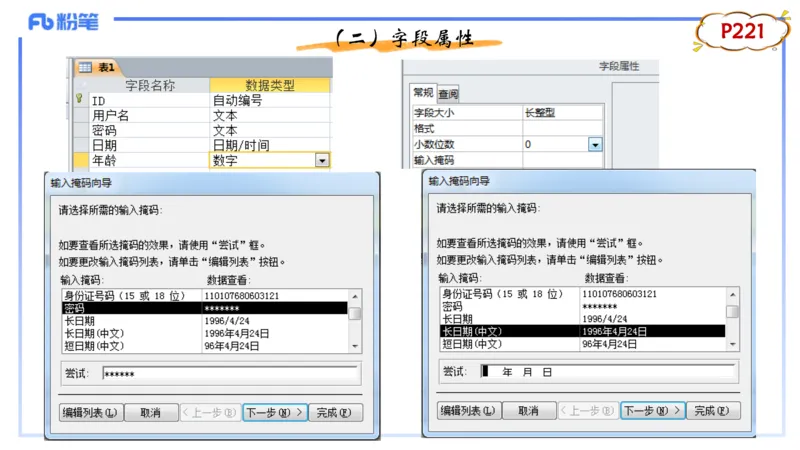Click 取消 button in left wizard

point(151,412)
